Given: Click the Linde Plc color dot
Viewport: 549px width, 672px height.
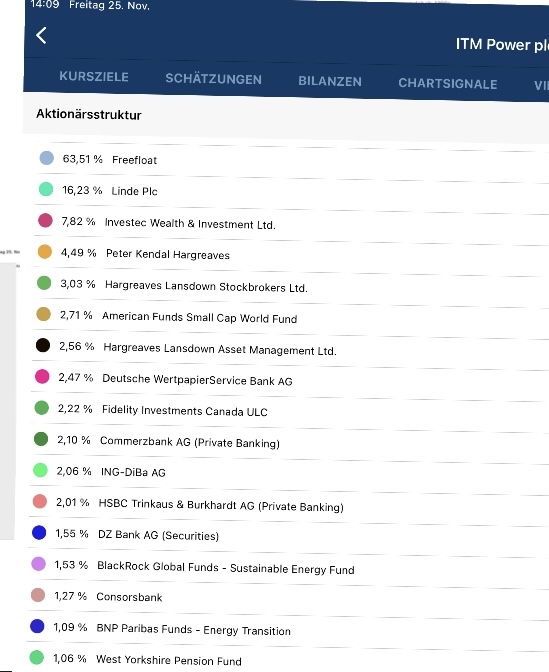Looking at the screenshot, I should pos(46,189).
